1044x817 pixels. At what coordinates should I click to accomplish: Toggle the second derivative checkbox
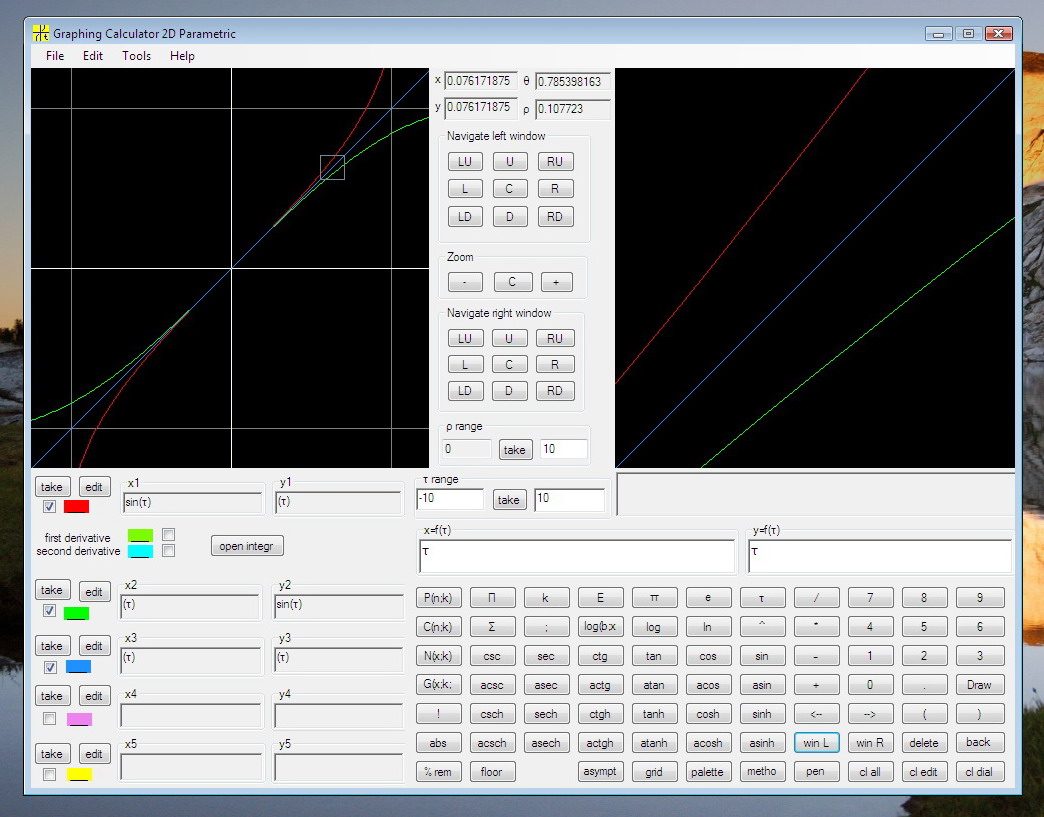tap(168, 551)
